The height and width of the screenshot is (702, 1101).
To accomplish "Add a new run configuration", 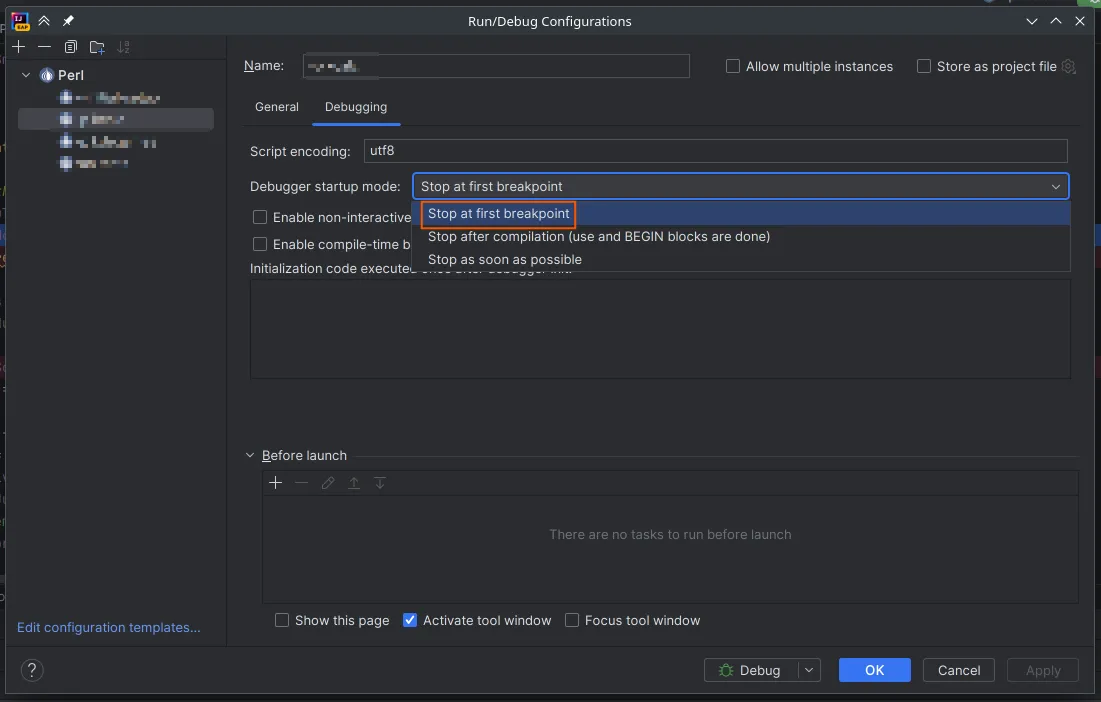I will coord(18,47).
